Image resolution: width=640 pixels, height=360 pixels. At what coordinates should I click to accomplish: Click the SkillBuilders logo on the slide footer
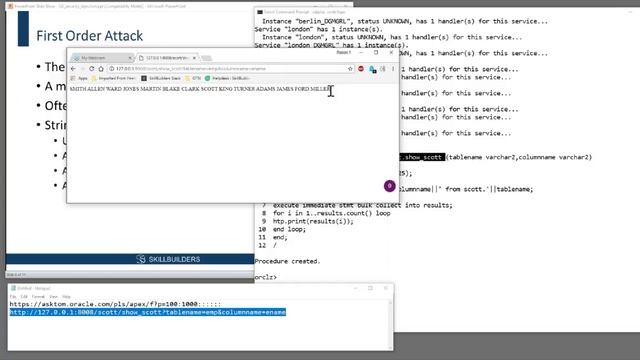pos(168,259)
